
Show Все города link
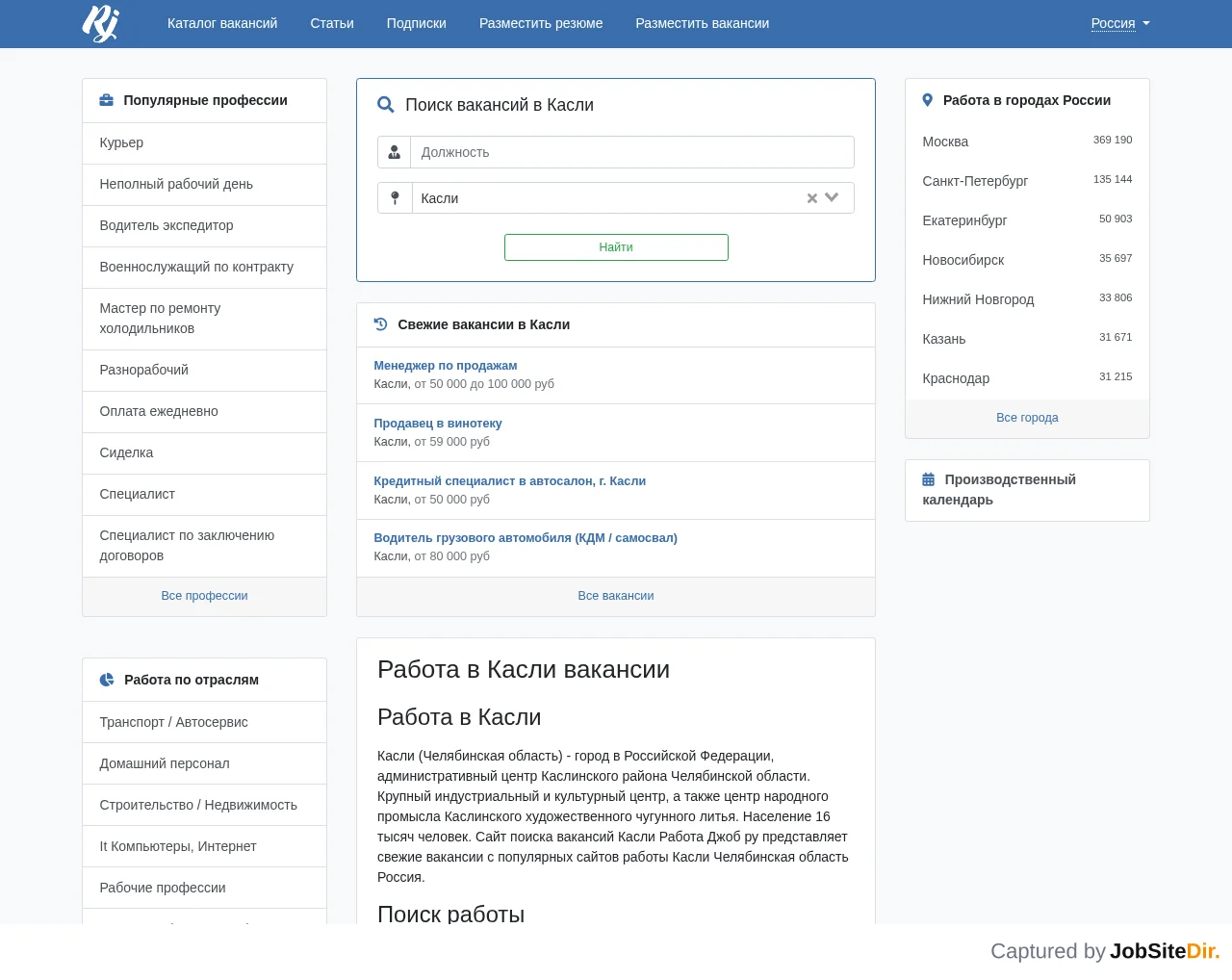[1027, 418]
